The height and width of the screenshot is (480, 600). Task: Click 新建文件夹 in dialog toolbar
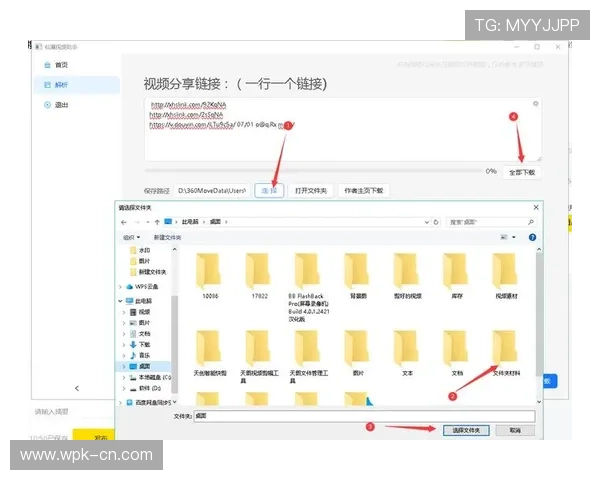coord(167,238)
